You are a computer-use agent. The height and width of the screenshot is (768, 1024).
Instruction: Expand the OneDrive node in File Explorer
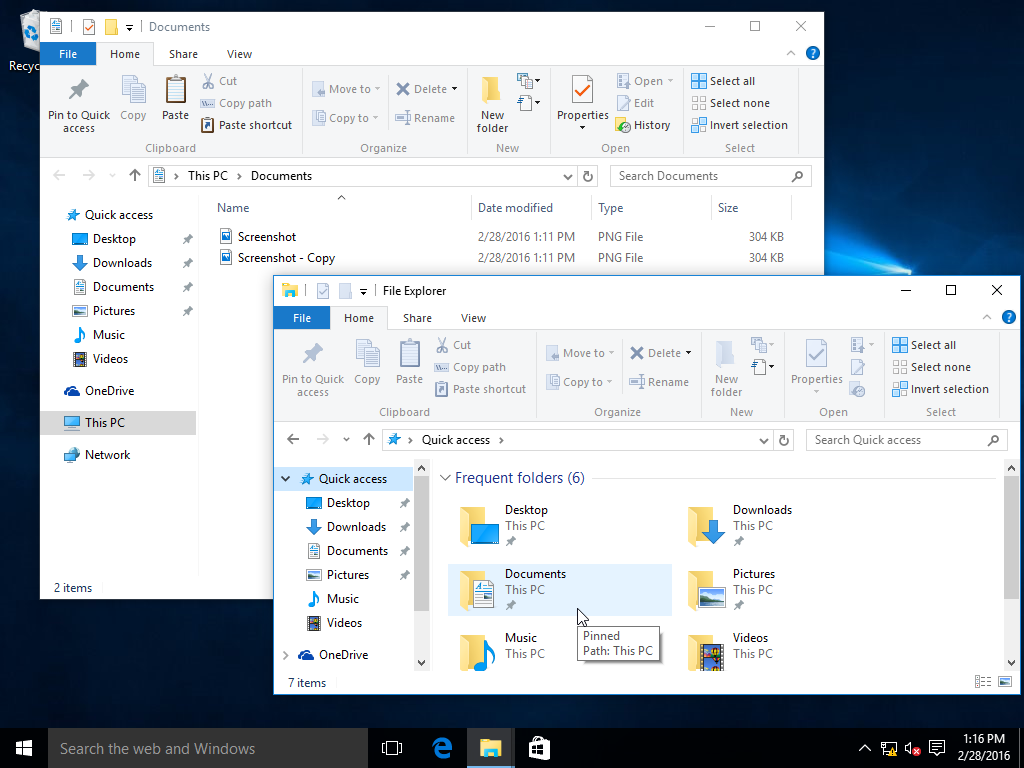(x=285, y=655)
